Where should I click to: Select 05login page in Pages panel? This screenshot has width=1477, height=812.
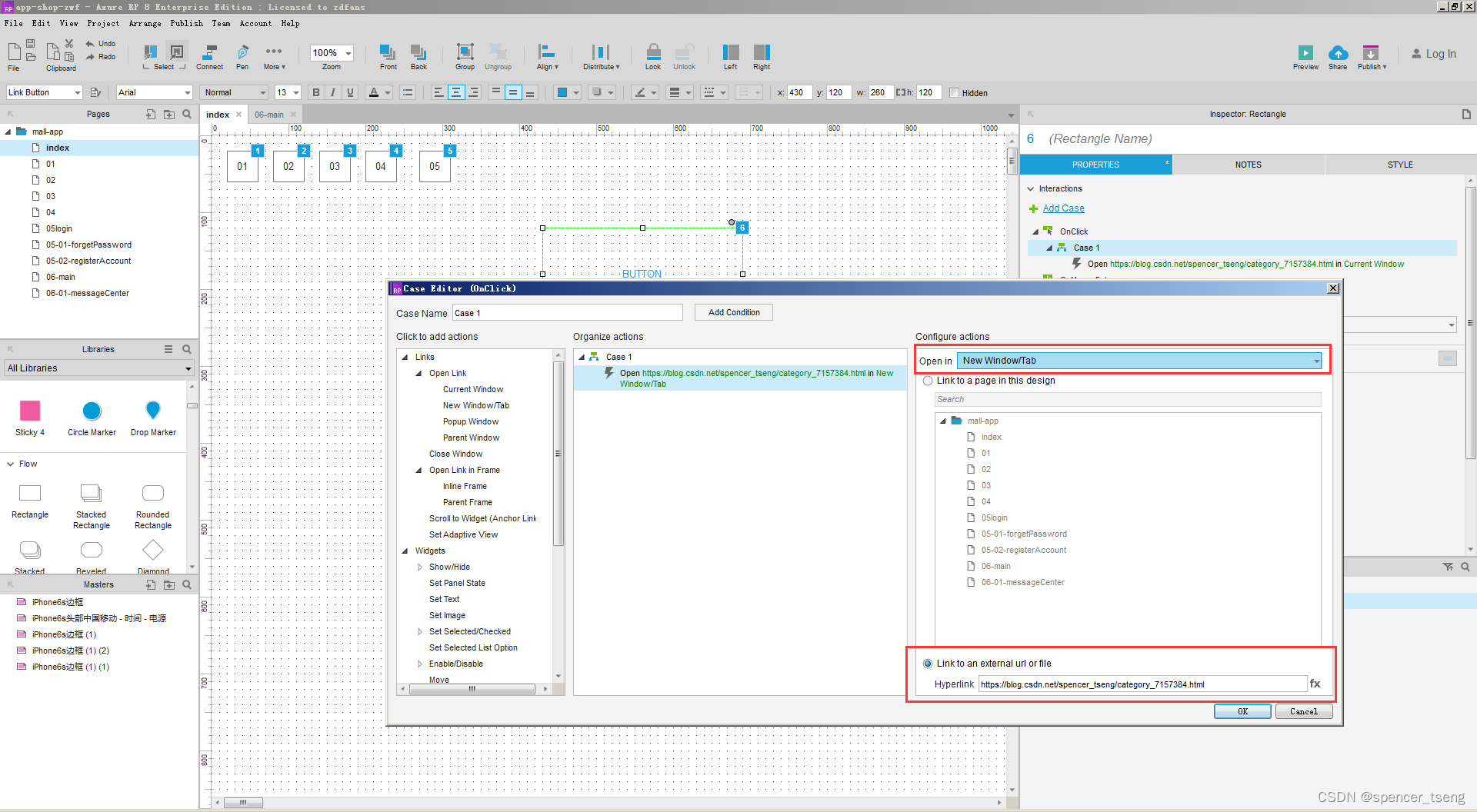(x=58, y=228)
